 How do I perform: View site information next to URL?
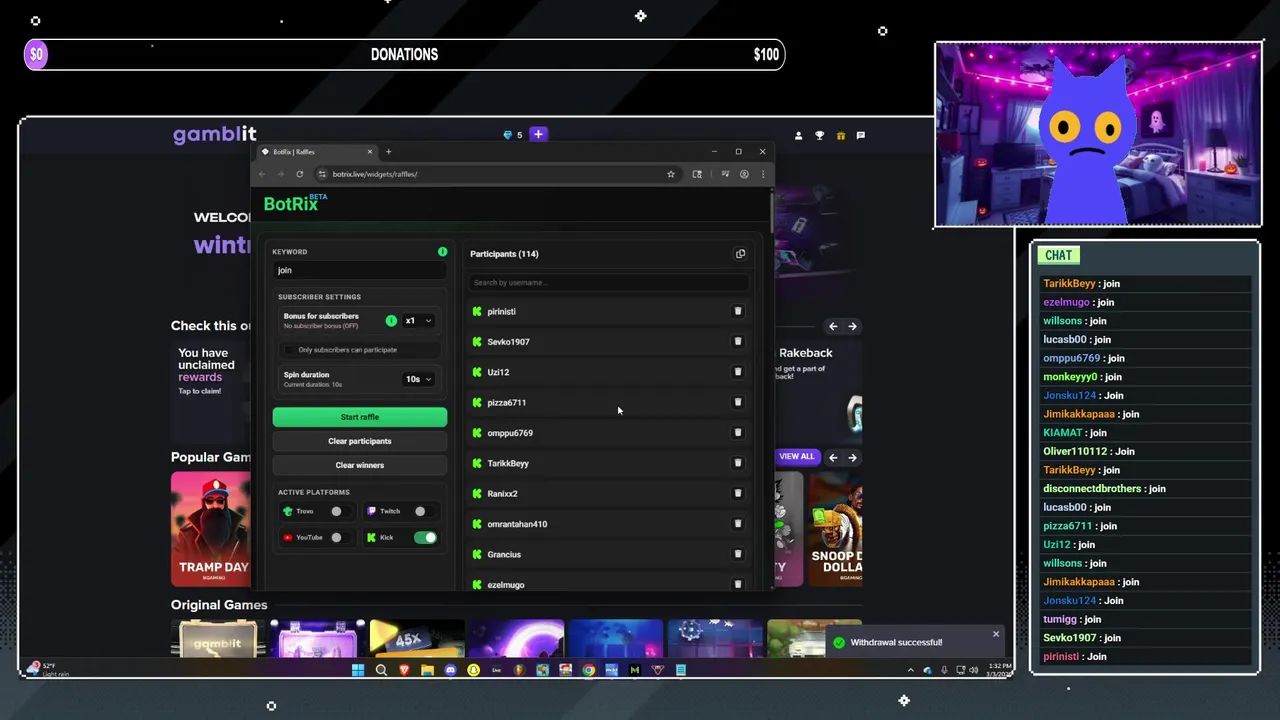[322, 174]
